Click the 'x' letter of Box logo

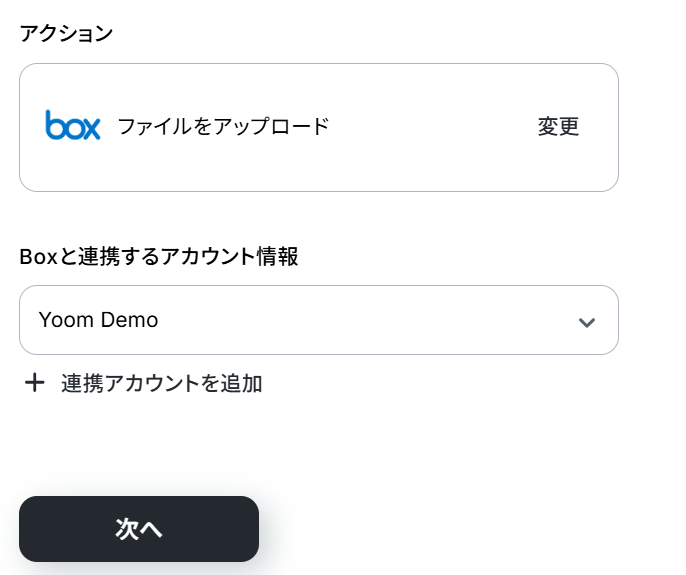91,128
